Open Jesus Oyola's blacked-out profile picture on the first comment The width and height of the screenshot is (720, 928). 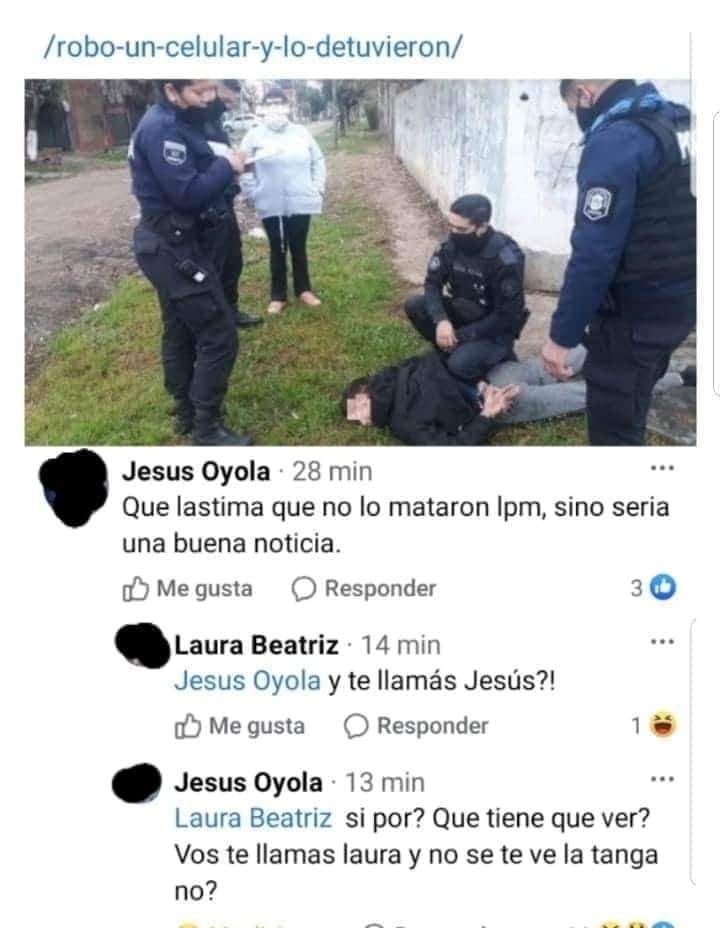click(x=74, y=488)
